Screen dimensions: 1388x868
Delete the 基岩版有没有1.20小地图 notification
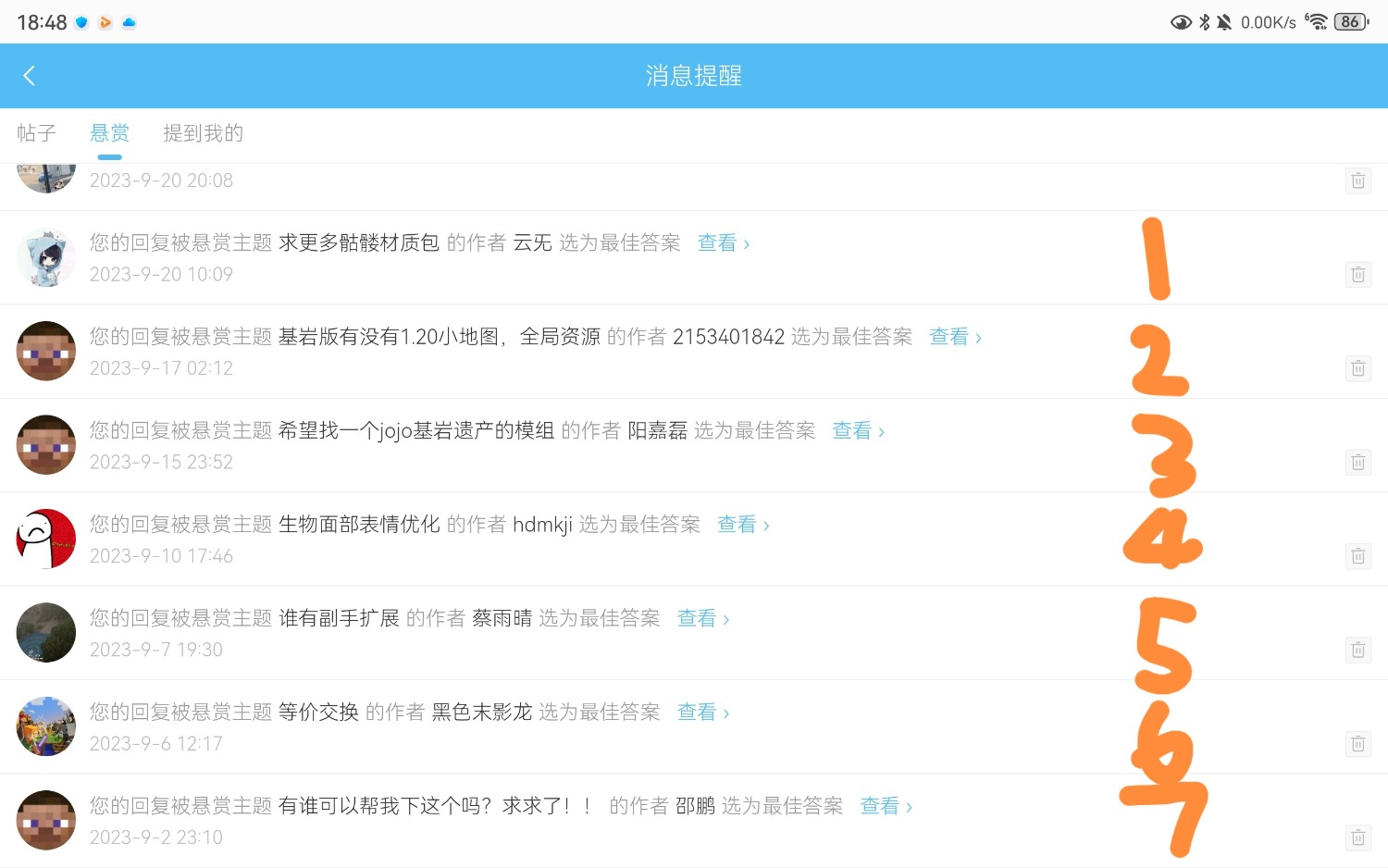(1357, 368)
